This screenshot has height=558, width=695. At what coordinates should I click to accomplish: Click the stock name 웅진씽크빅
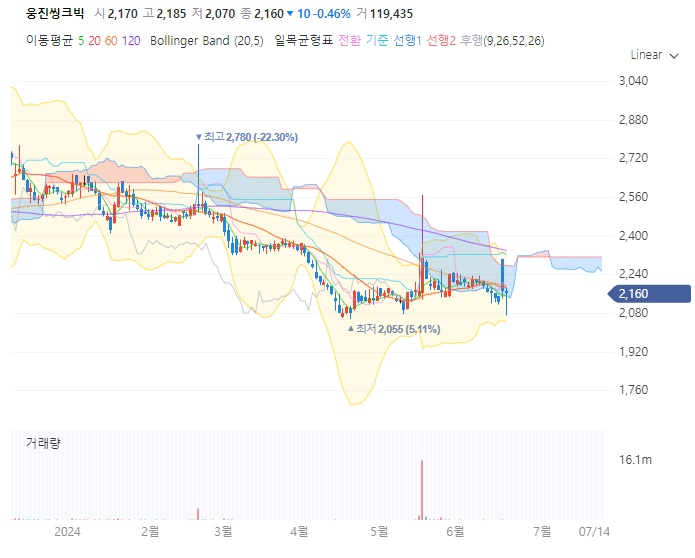pos(55,13)
